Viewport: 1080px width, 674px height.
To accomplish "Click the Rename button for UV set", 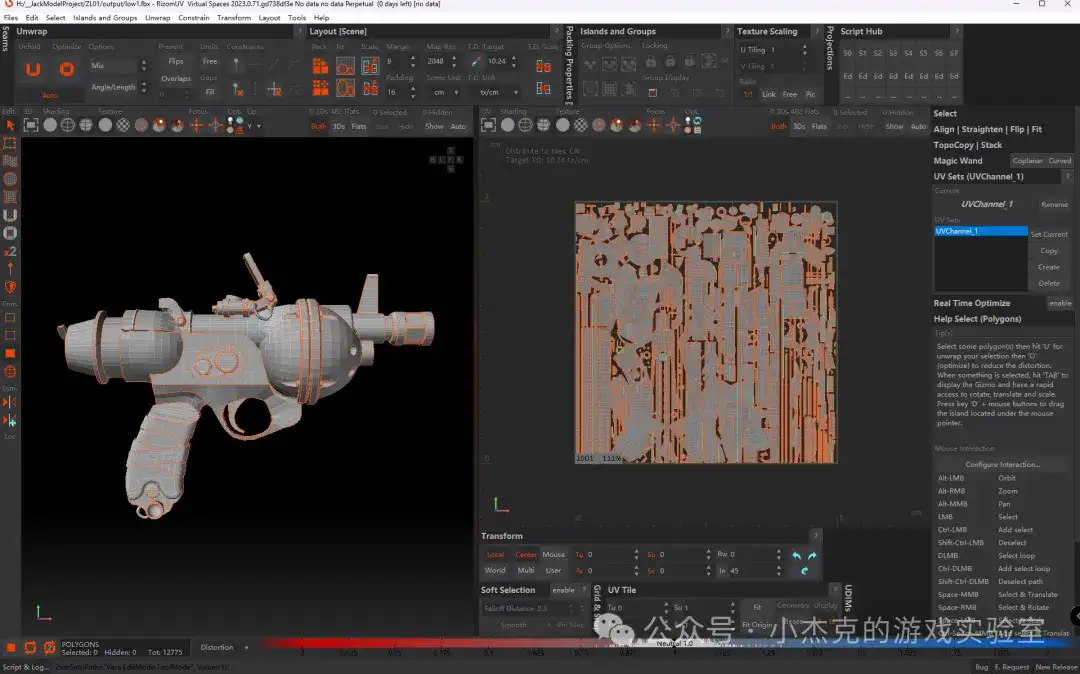I will pyautogui.click(x=1054, y=204).
